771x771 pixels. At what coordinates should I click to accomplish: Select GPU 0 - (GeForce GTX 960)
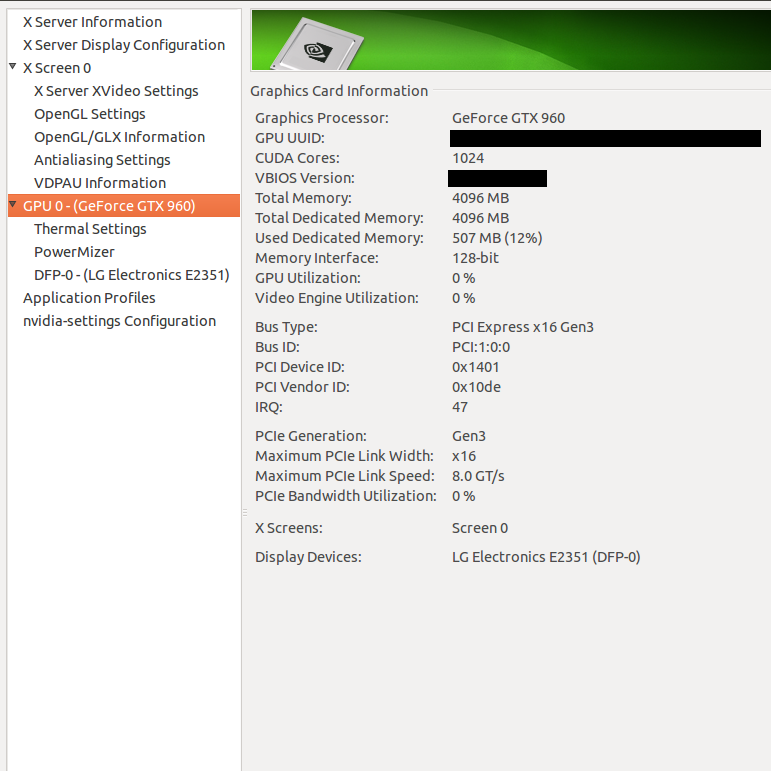[x=109, y=206]
